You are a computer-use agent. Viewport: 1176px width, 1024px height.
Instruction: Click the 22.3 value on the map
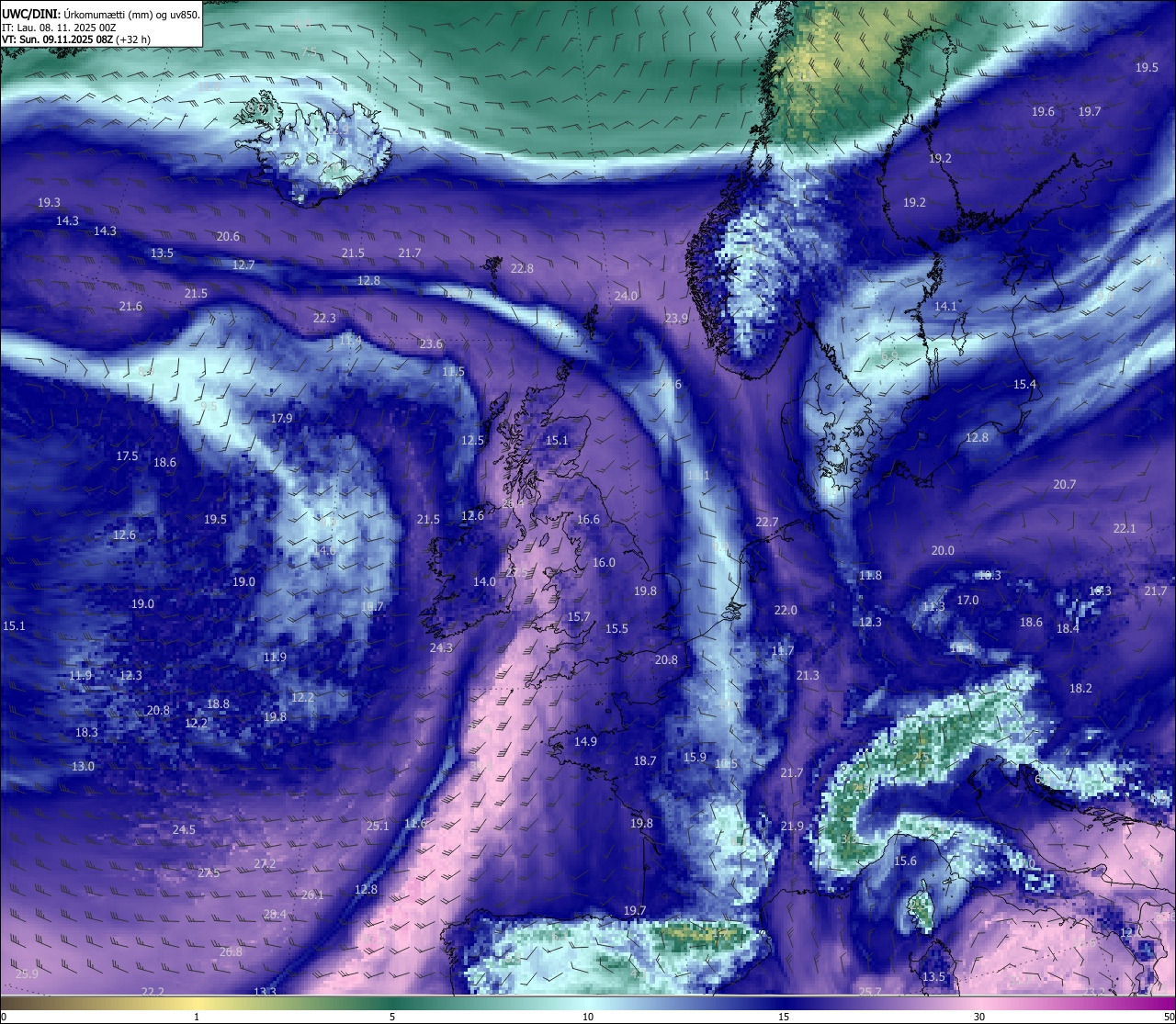point(324,319)
